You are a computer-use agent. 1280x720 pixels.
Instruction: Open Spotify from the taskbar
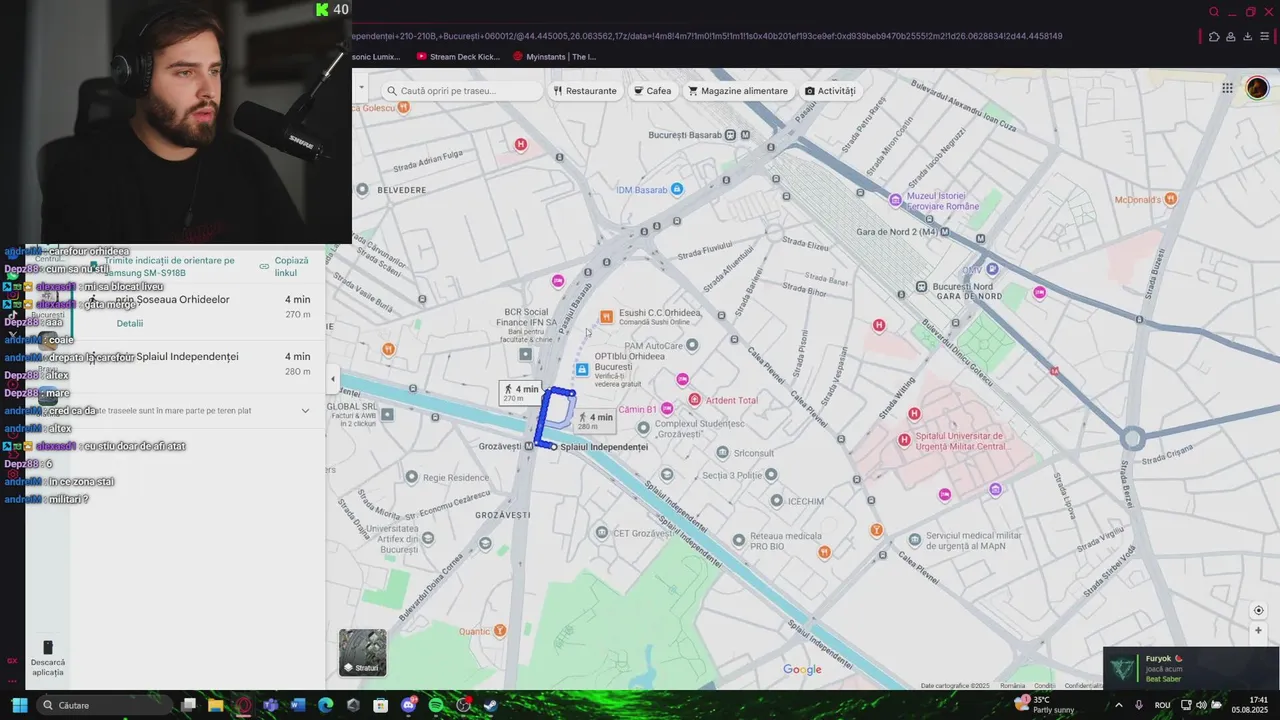click(x=436, y=705)
